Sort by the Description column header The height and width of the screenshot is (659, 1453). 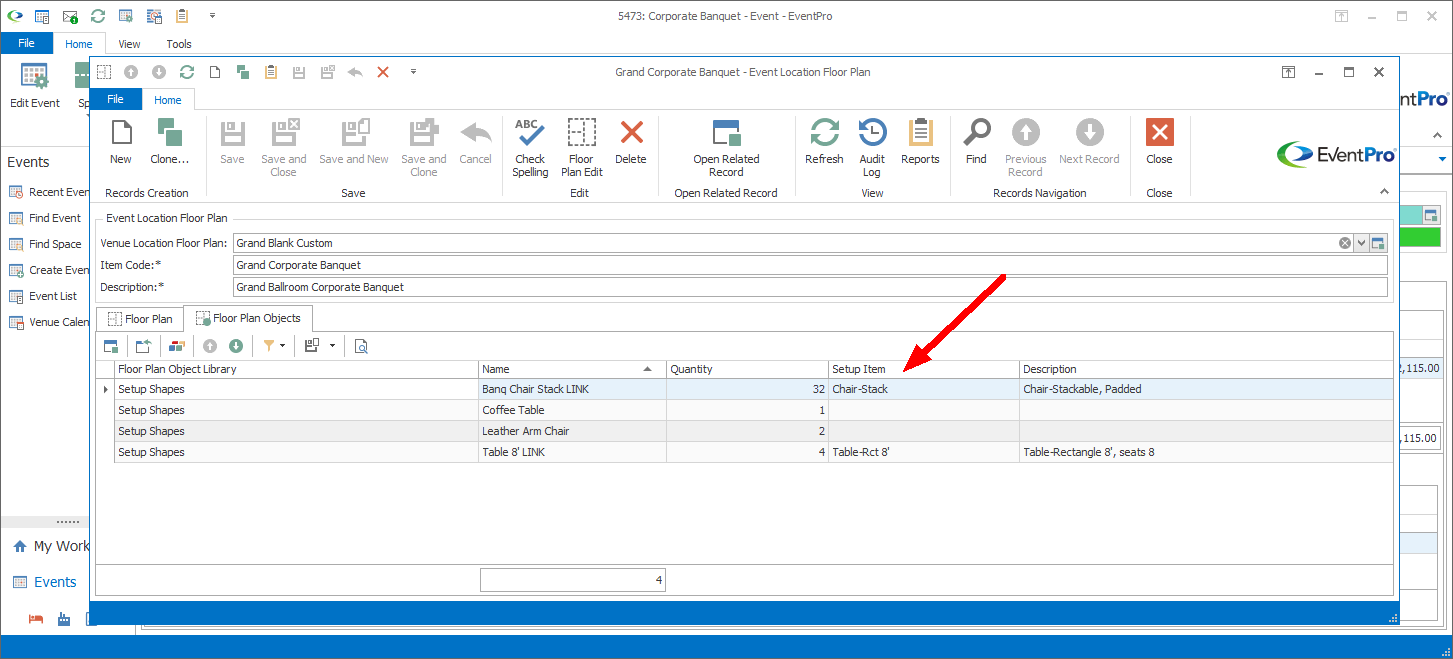click(1206, 369)
